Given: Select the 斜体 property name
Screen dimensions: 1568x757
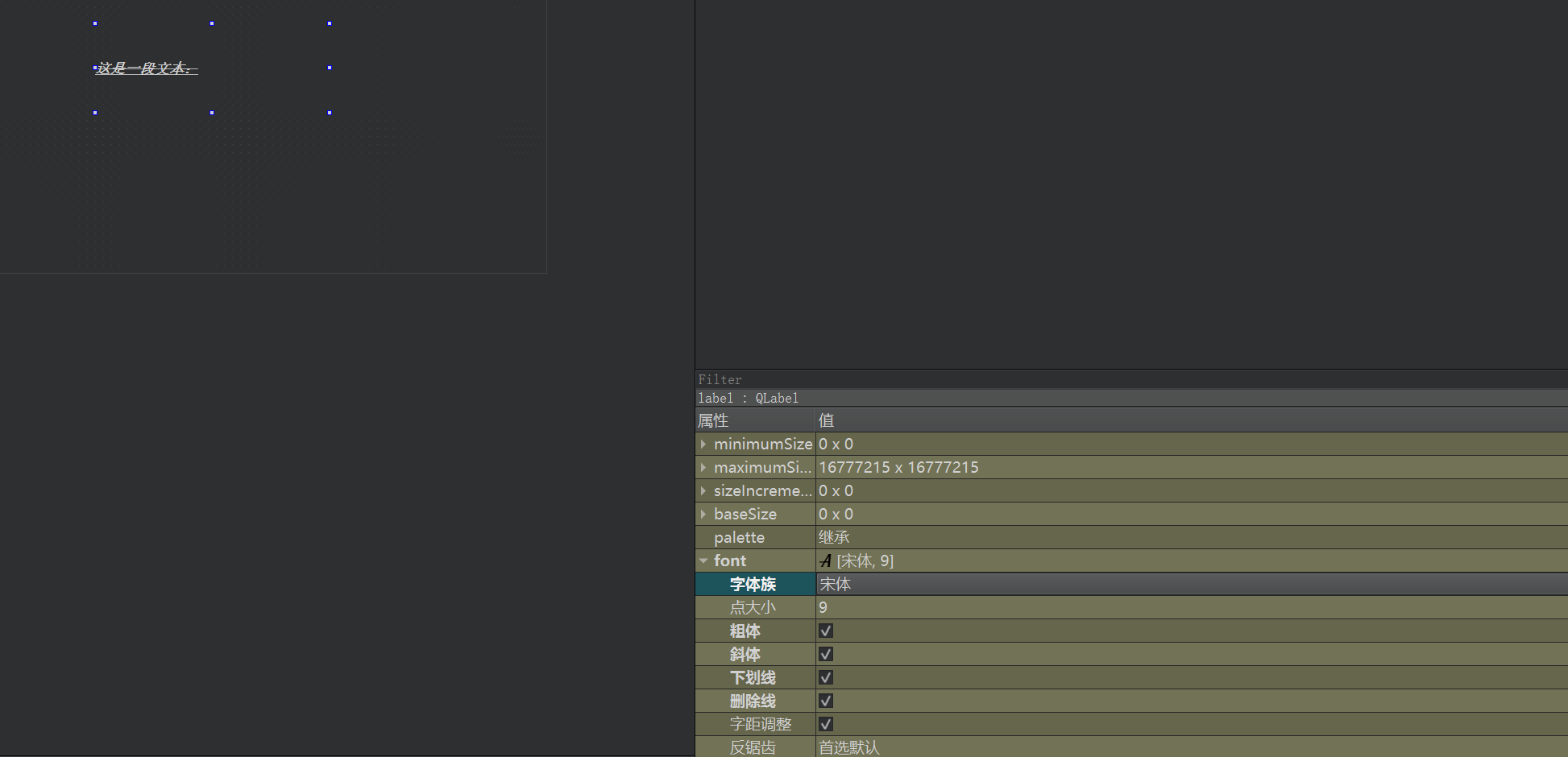Looking at the screenshot, I should (x=745, y=654).
